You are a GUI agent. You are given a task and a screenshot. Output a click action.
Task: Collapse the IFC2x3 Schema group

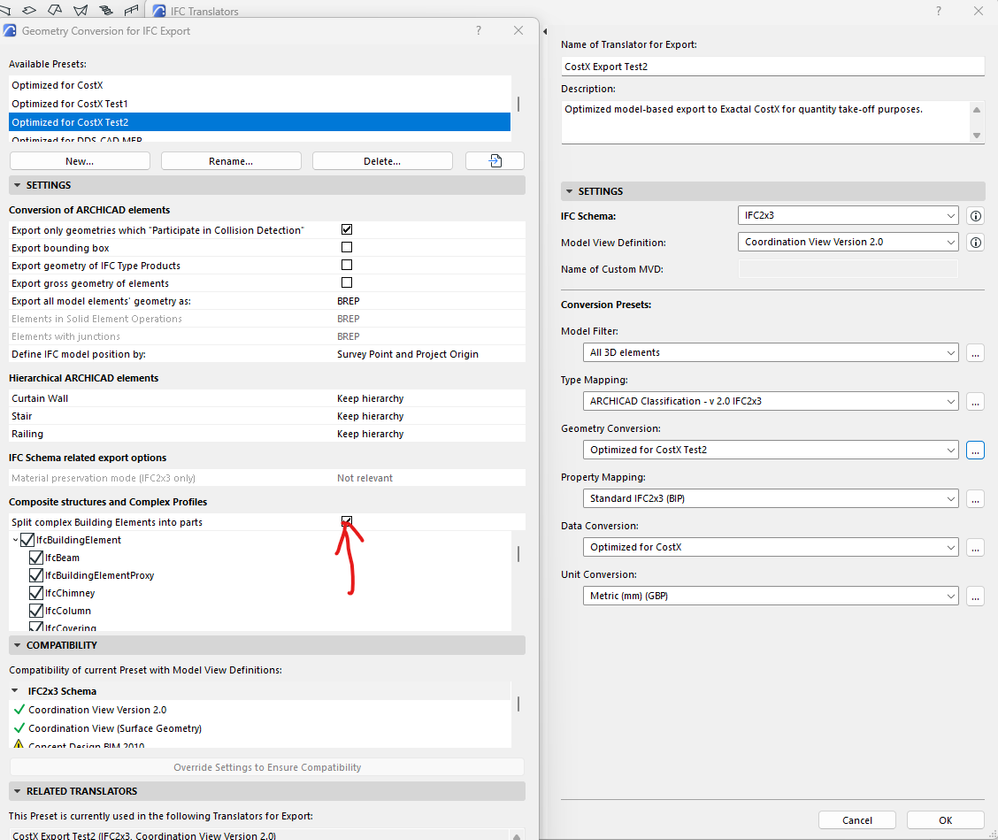[15, 691]
